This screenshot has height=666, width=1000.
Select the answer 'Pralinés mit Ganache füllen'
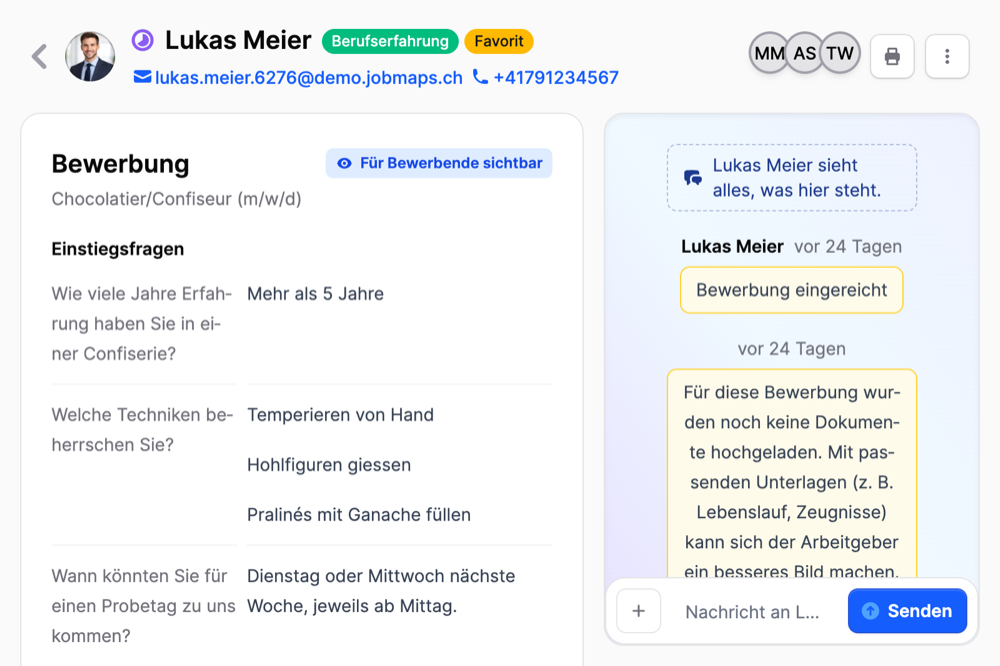coord(359,515)
